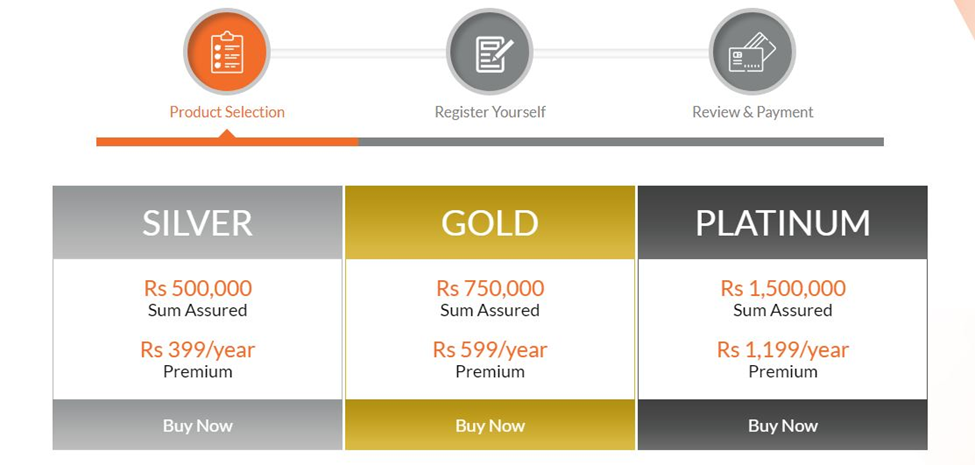This screenshot has width=975, height=465.
Task: Go to the Review & Payment step label
Action: (x=752, y=112)
